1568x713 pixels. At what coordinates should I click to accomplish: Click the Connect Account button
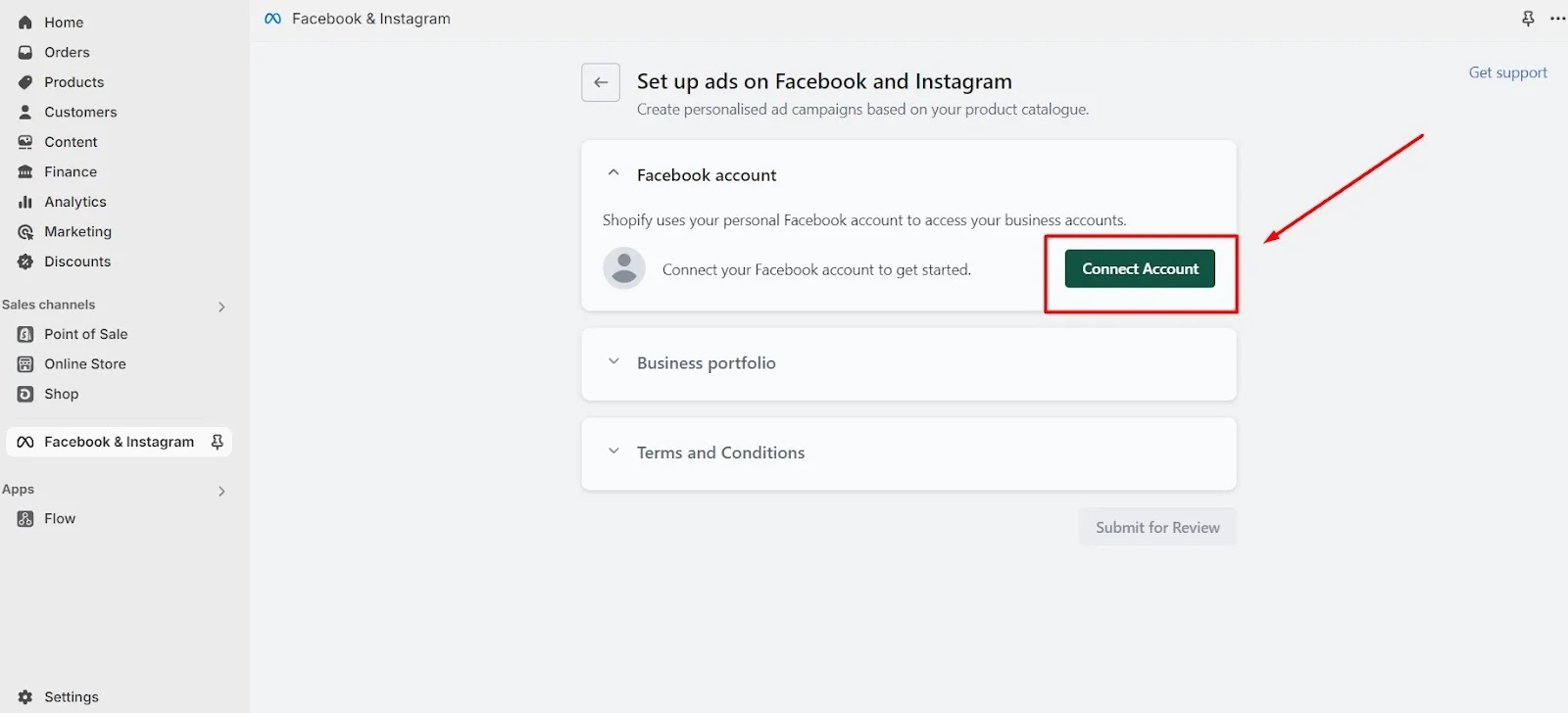1140,268
